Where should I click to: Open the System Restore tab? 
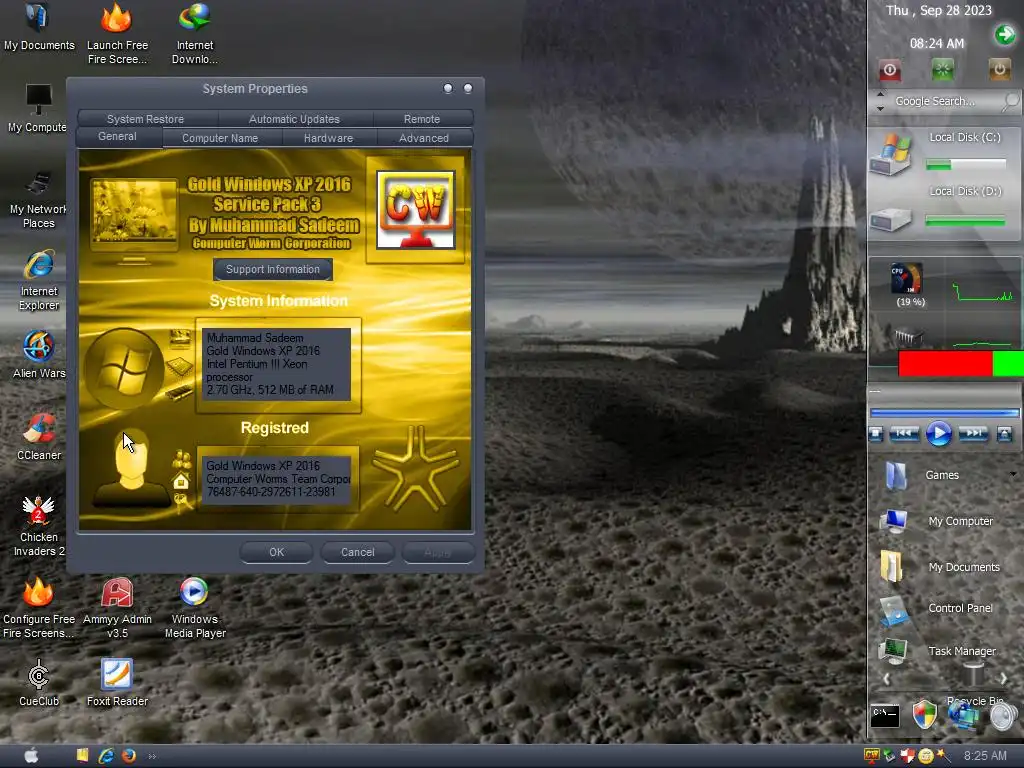tap(146, 119)
